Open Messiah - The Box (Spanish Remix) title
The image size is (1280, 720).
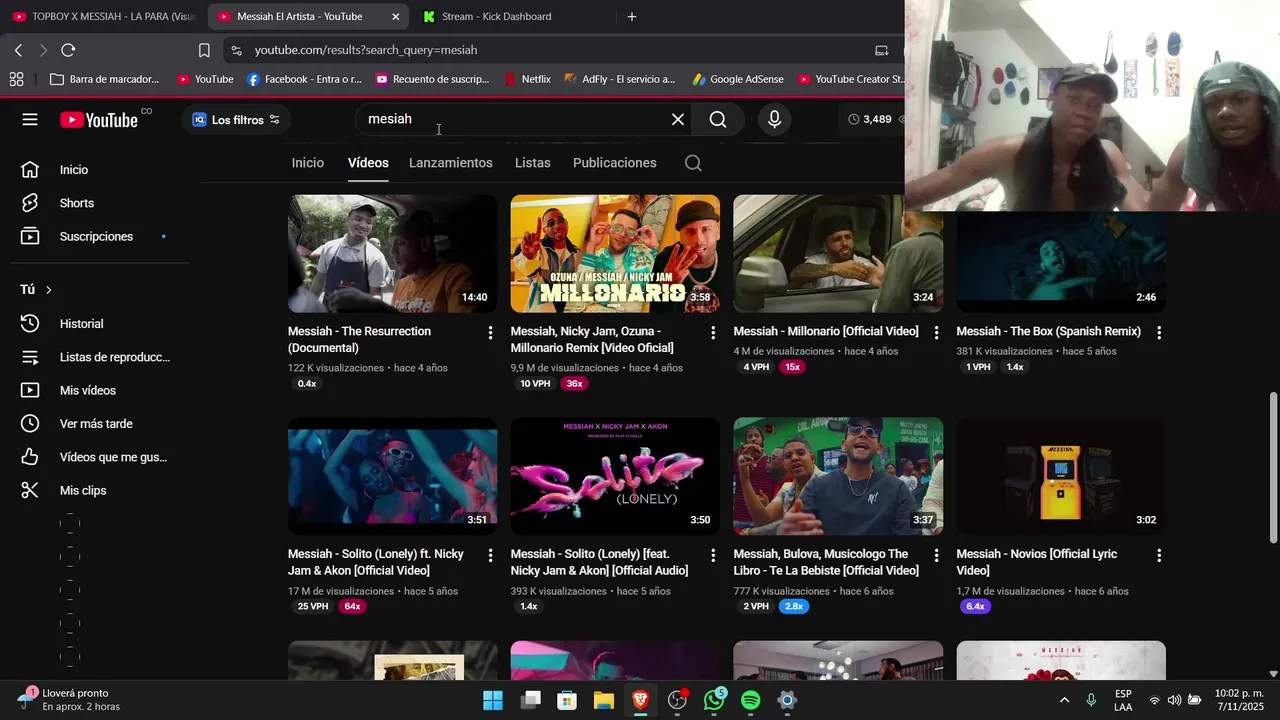click(x=1048, y=331)
